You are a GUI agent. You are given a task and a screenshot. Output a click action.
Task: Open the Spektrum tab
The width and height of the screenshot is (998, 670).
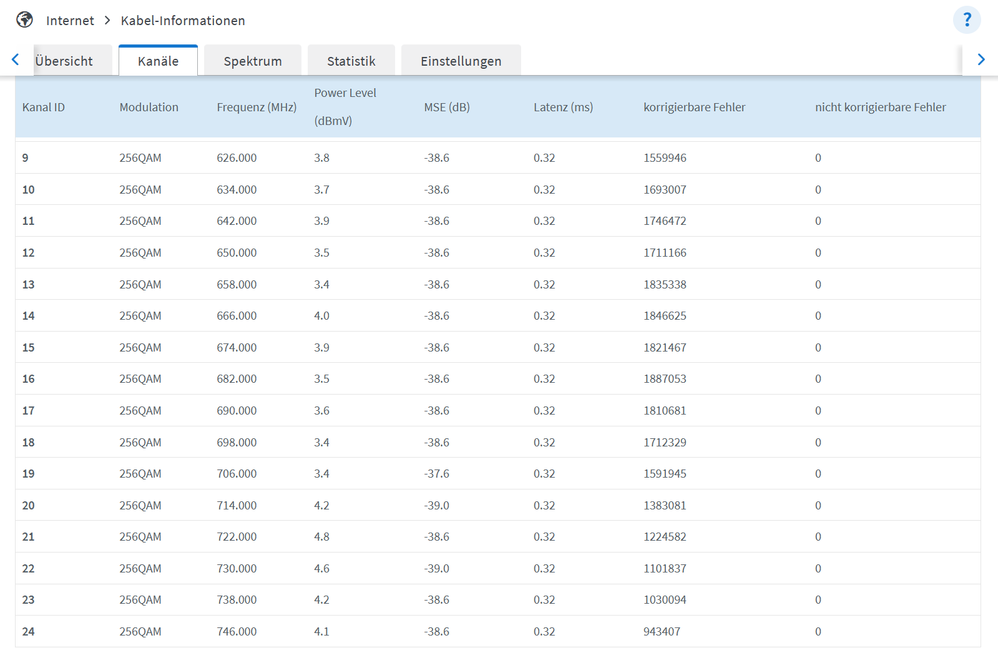click(x=253, y=61)
